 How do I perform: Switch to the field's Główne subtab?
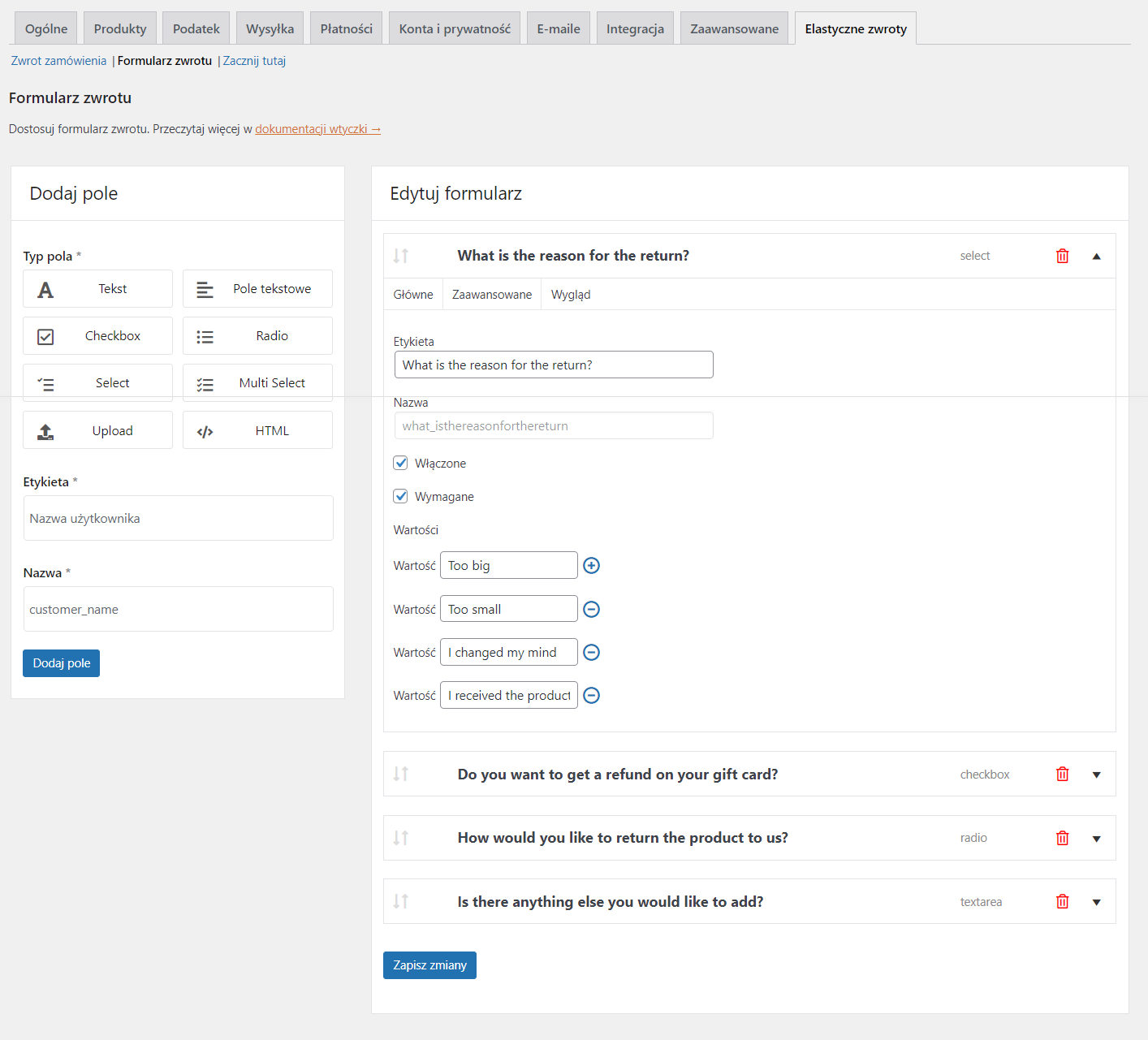click(x=413, y=294)
